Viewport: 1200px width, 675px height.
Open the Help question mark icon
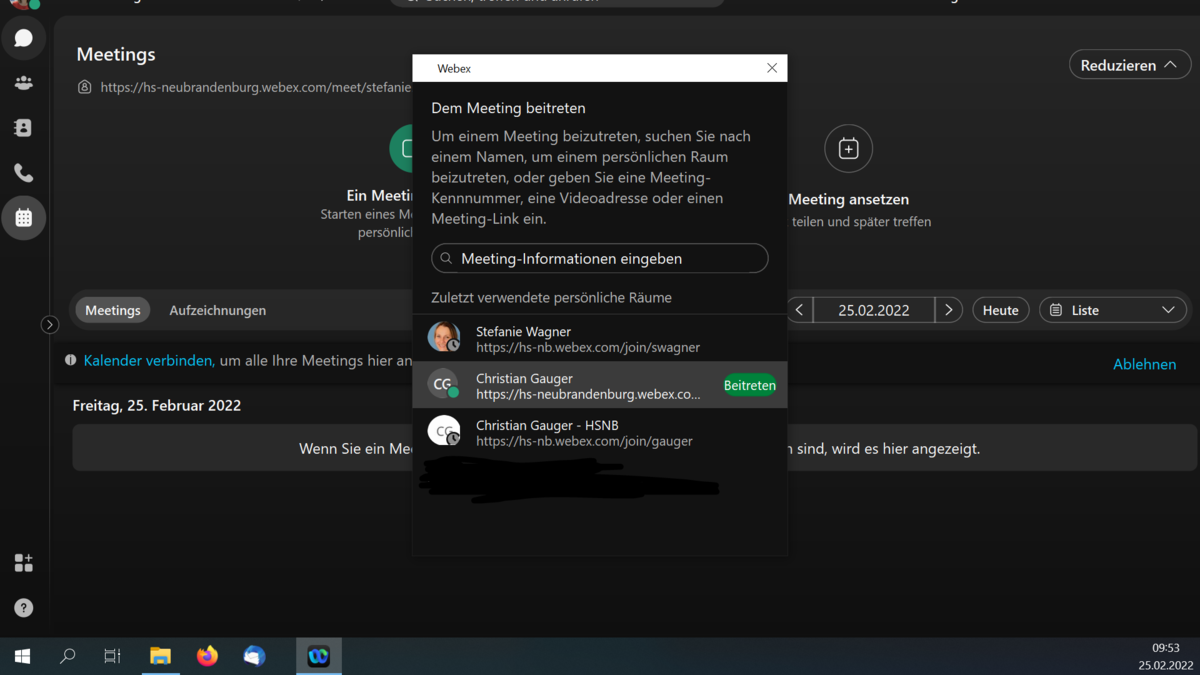tap(24, 608)
